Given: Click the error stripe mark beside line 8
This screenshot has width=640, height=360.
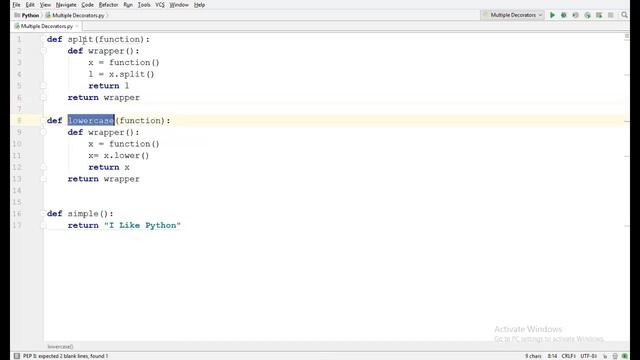Looking at the screenshot, I should pyautogui.click(x=627, y=121).
